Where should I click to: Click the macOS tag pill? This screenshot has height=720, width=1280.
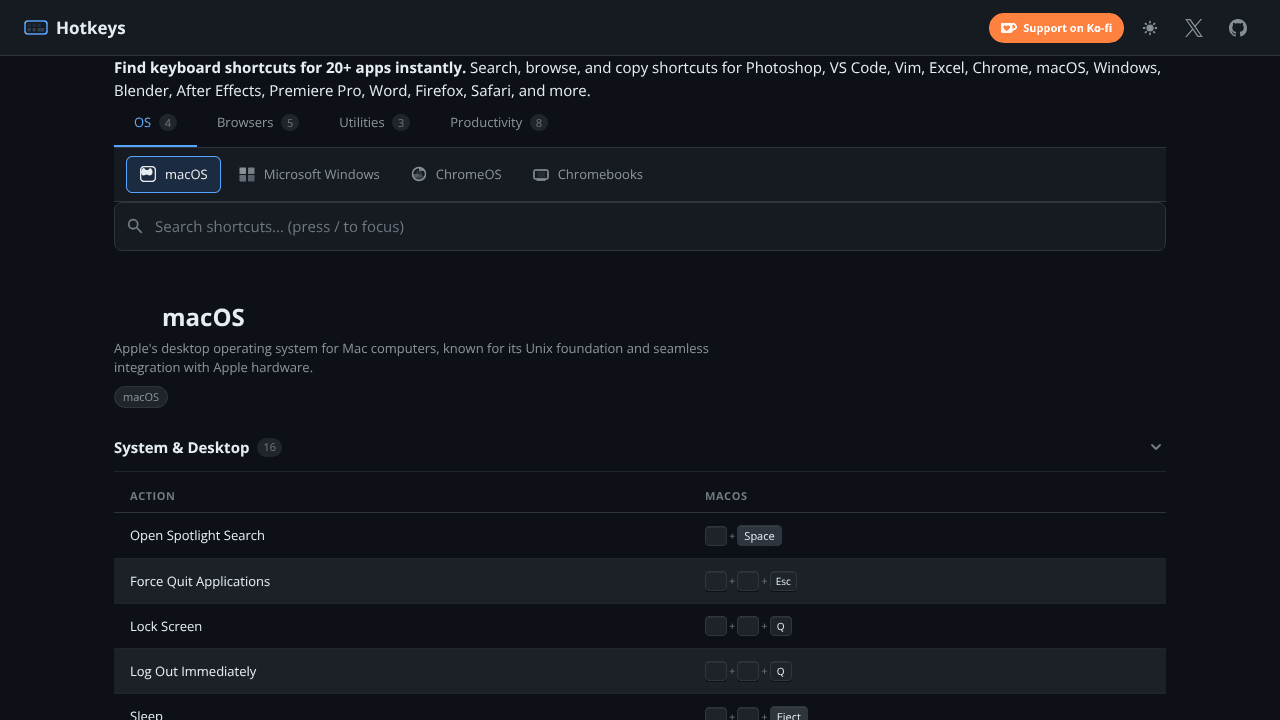(x=141, y=397)
